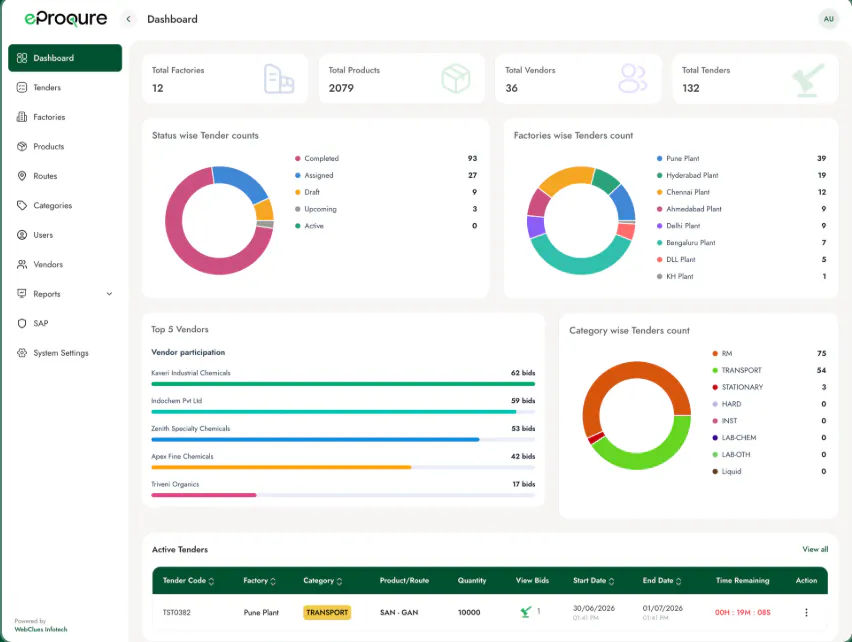Click quantity value 10000
Viewport: 852px width, 642px height.
click(469, 612)
